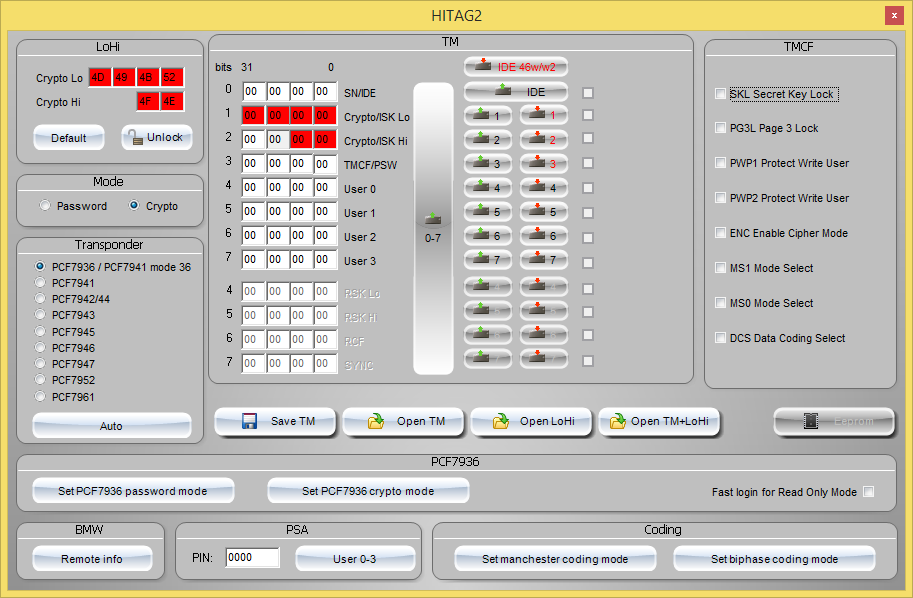Open BMW Remote info
This screenshot has height=598, width=913.
pos(92,559)
